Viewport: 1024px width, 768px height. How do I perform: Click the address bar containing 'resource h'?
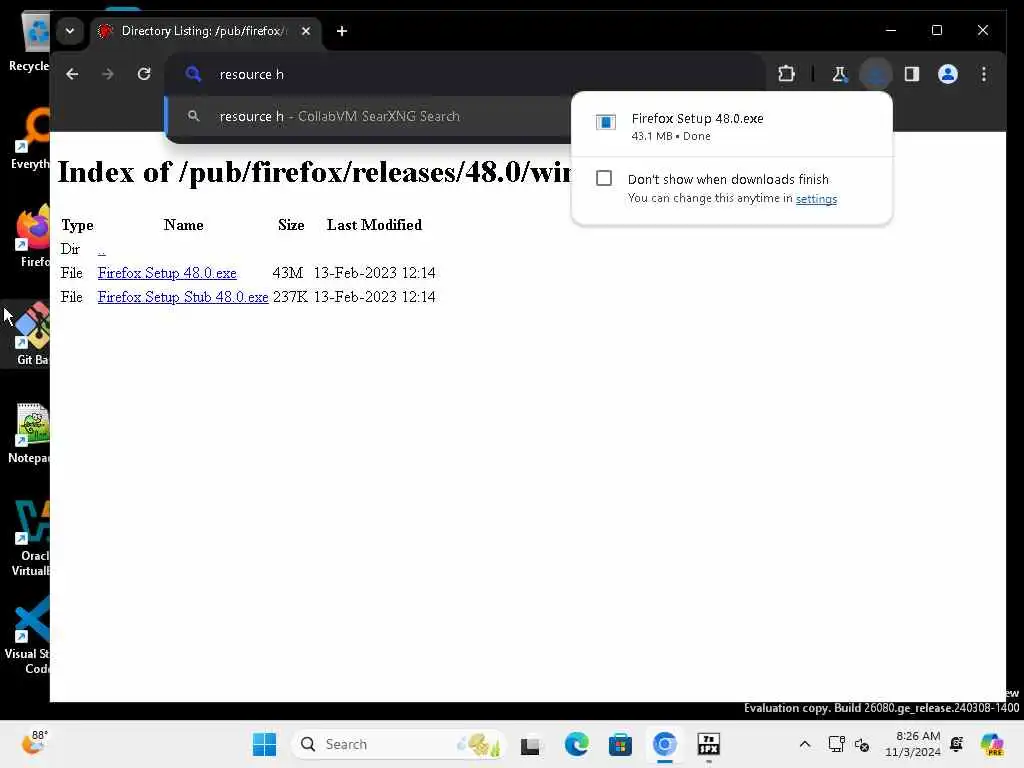click(x=464, y=74)
